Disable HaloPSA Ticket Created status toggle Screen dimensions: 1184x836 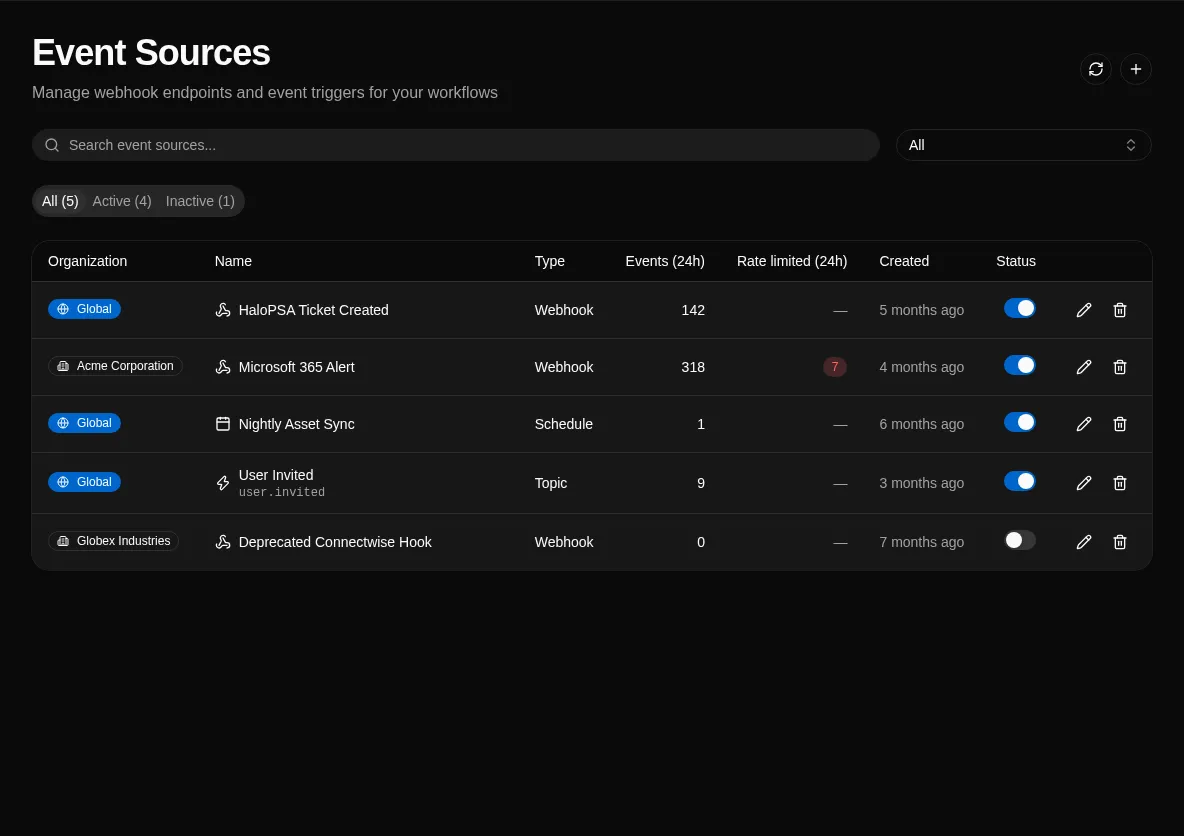(1019, 309)
